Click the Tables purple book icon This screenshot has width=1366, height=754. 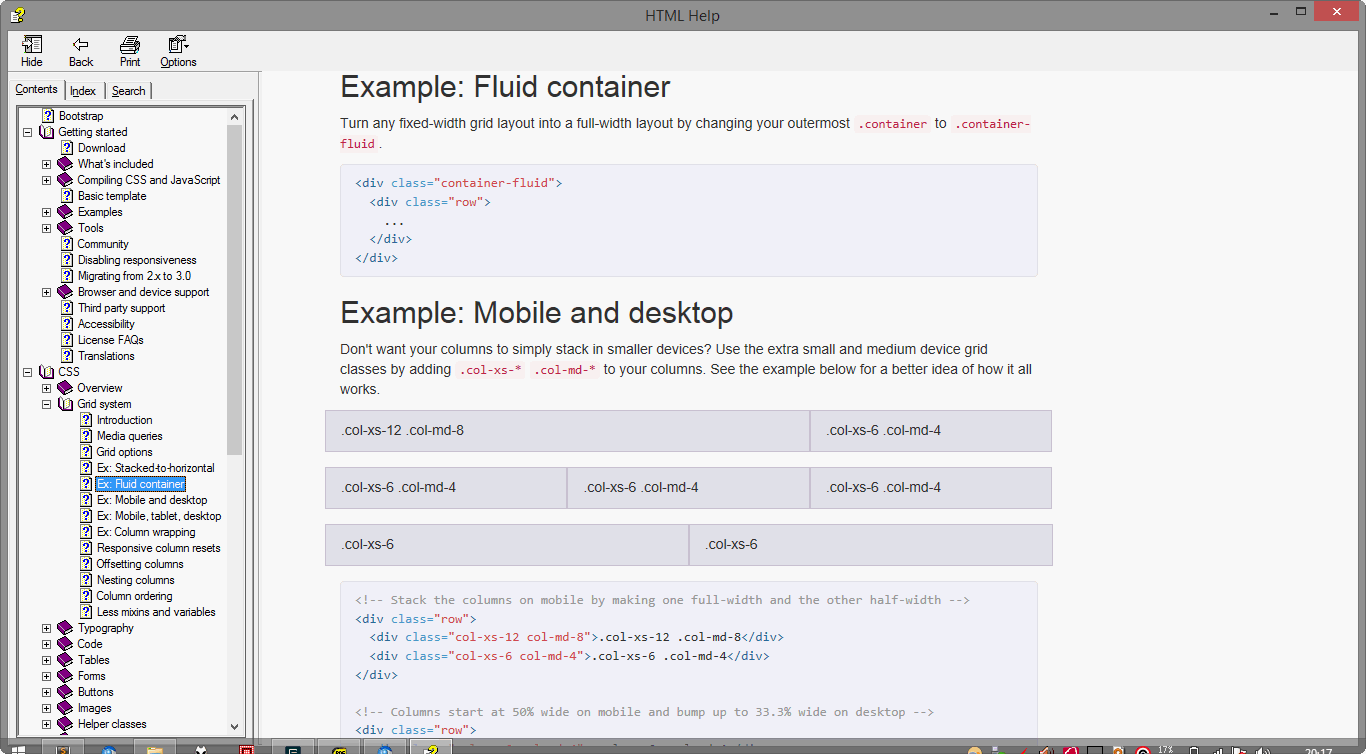(65, 660)
